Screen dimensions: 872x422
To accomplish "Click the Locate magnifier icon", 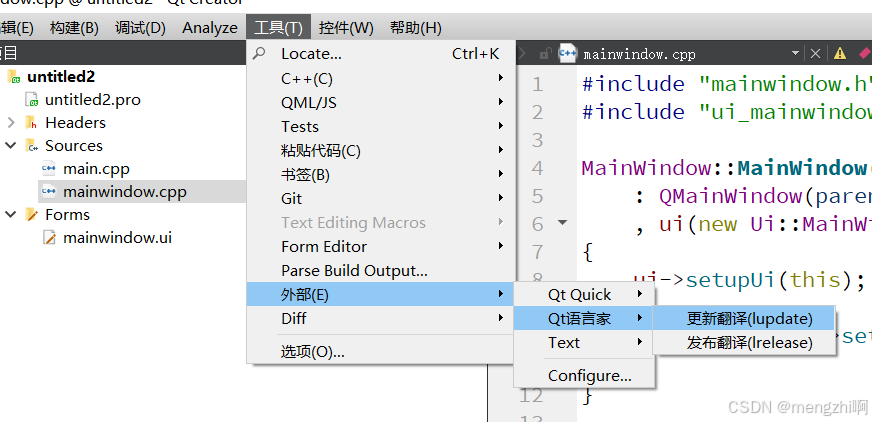I will click(259, 53).
